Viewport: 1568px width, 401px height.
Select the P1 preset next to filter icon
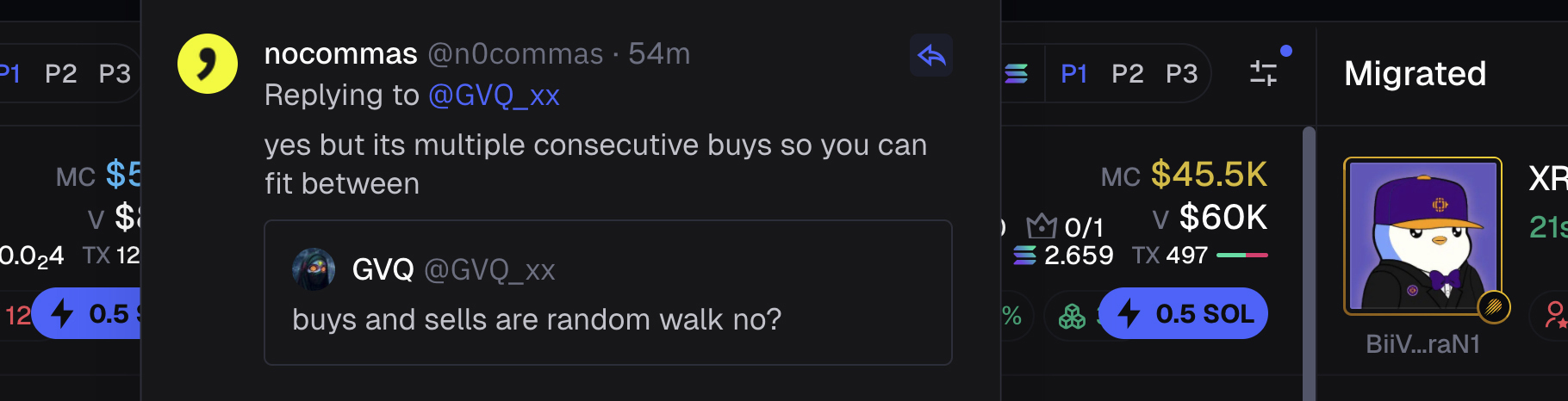pyautogui.click(x=1073, y=74)
